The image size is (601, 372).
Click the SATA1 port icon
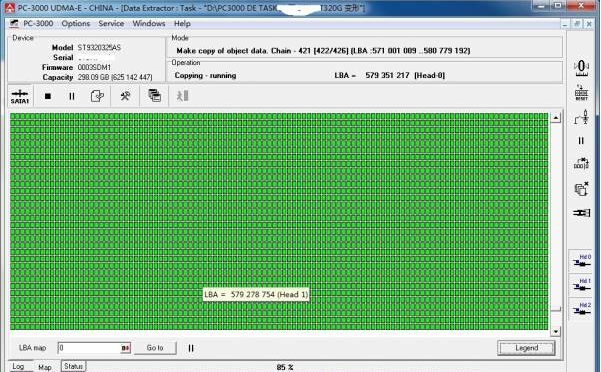tap(20, 96)
